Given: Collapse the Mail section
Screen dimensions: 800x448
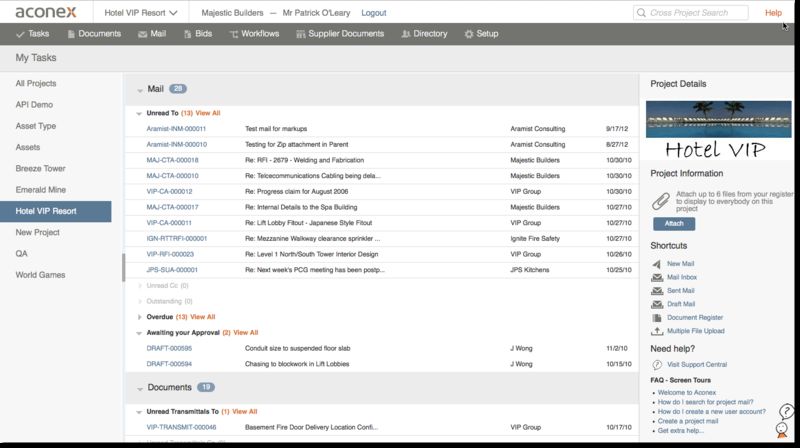Looking at the screenshot, I should coord(140,90).
